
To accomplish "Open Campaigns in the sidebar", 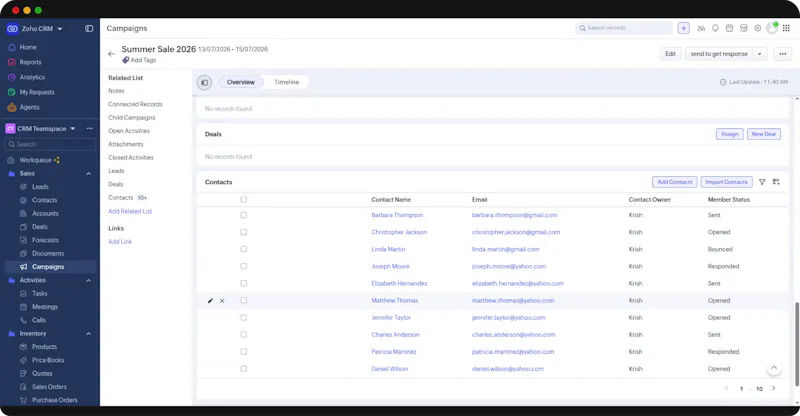I will coord(48,267).
